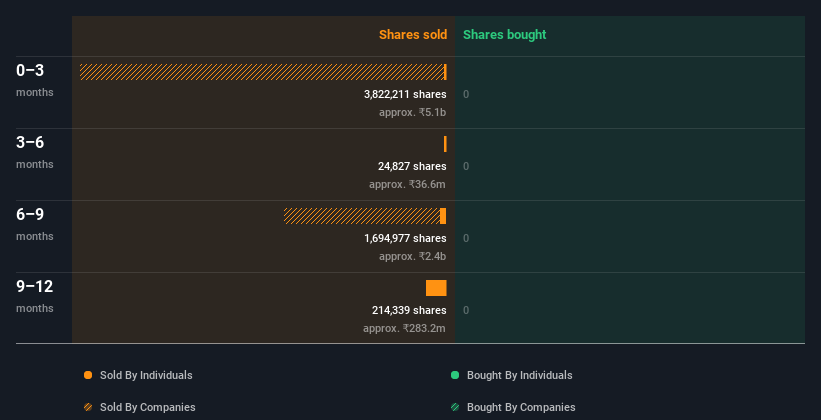The image size is (821, 420).
Task: Click the '0–3' months row label
Action: [30, 71]
